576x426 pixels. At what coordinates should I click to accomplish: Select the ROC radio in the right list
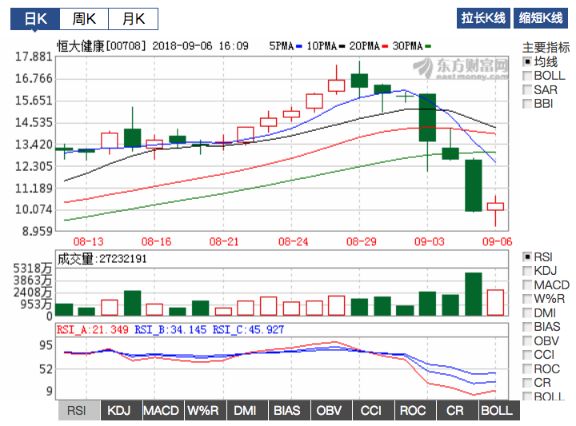click(527, 369)
